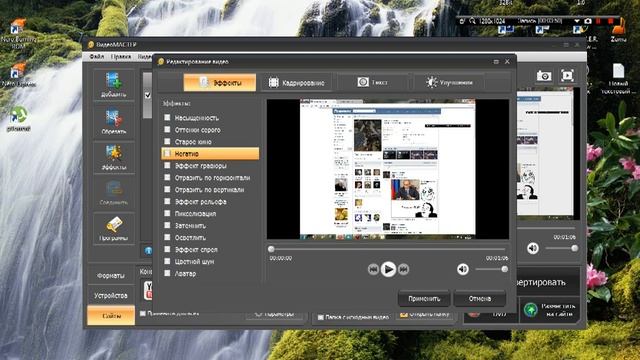Mute the main window preview speaker icon
Screen dimensions: 640x360
[x=533, y=248]
